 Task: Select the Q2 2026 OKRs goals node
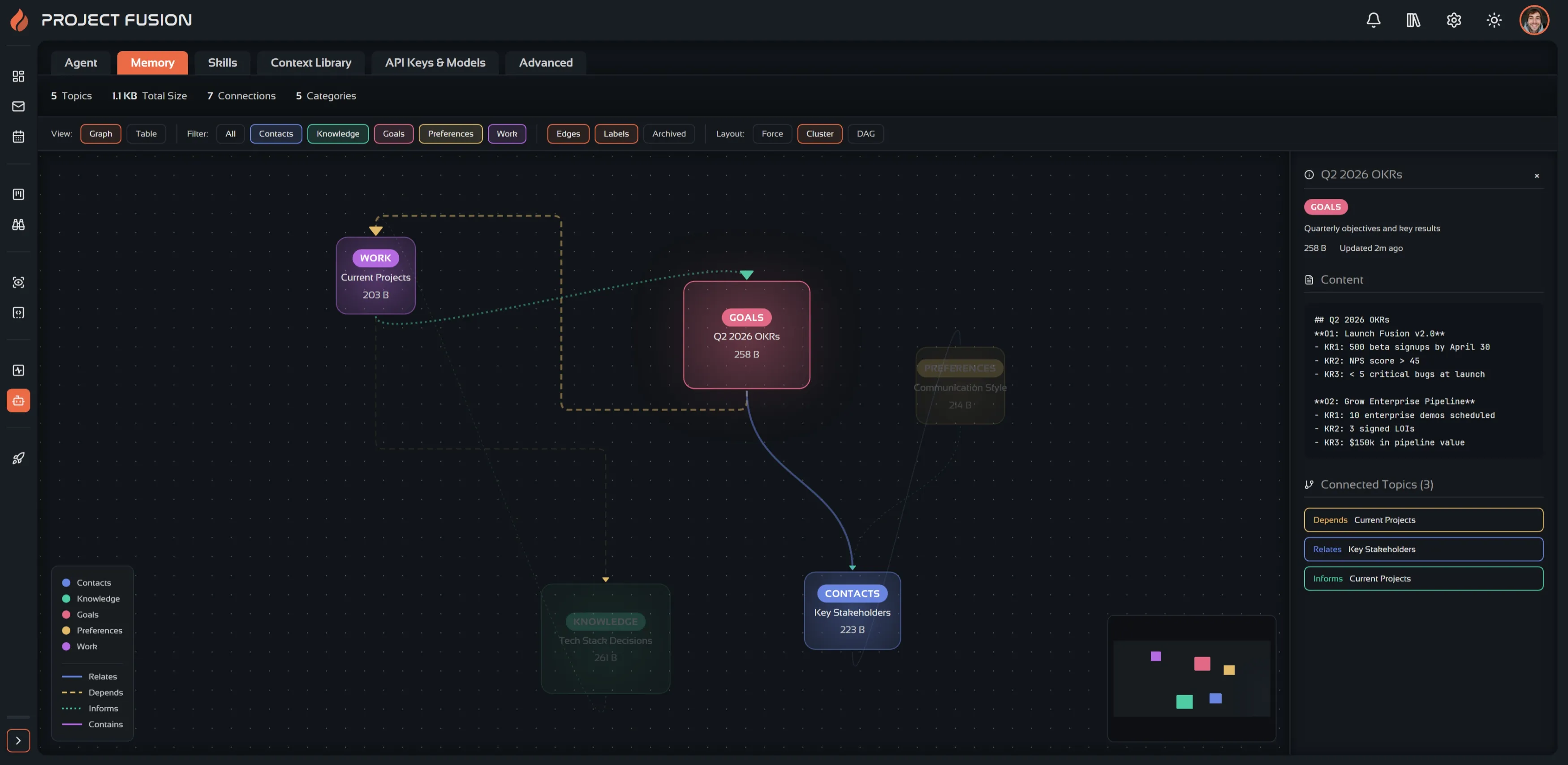click(x=746, y=335)
